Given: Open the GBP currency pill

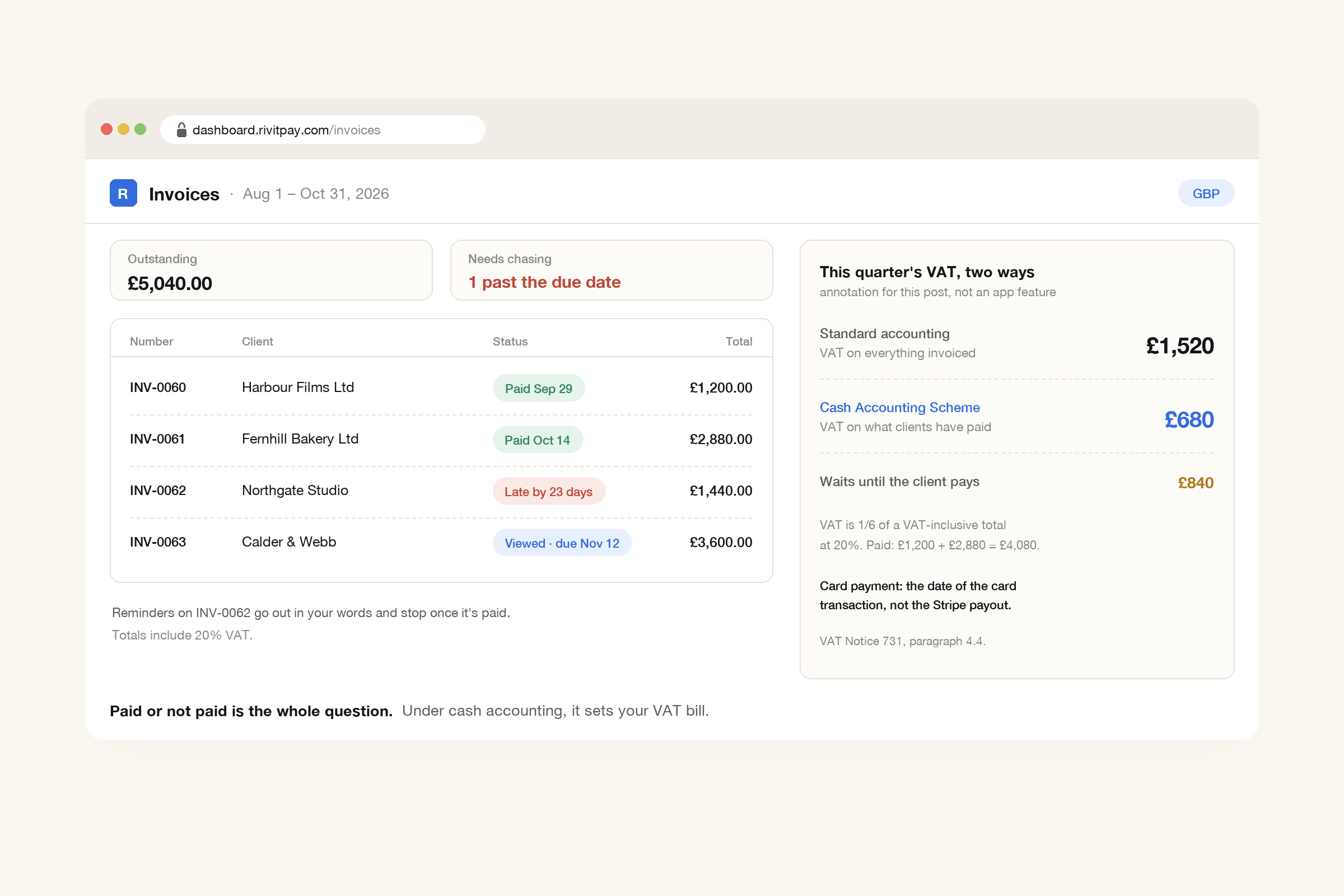Looking at the screenshot, I should click(1206, 193).
